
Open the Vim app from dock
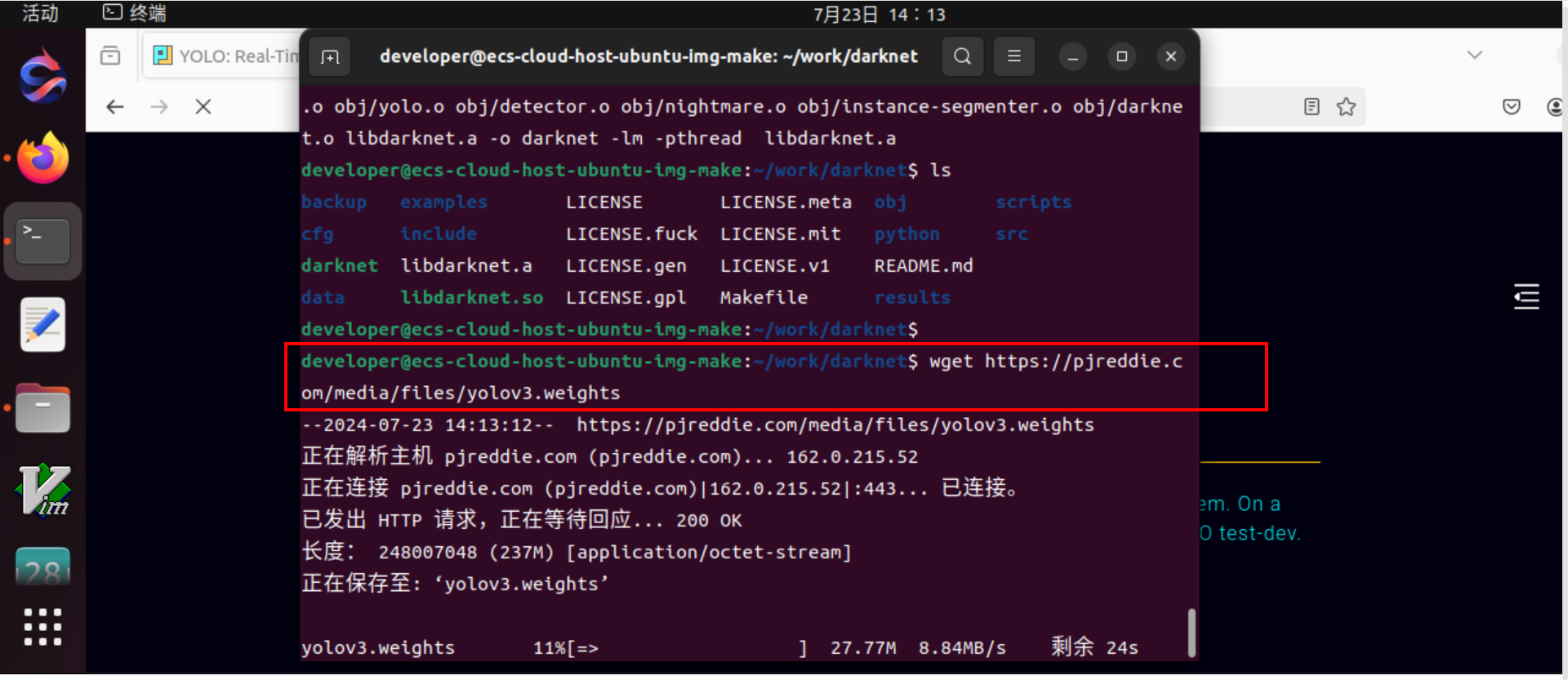coord(42,490)
